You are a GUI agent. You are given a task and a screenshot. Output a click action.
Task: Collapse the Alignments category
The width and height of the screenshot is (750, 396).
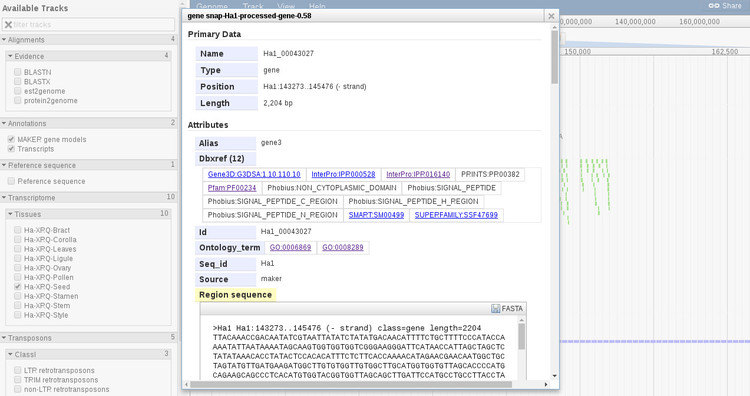point(88,40)
